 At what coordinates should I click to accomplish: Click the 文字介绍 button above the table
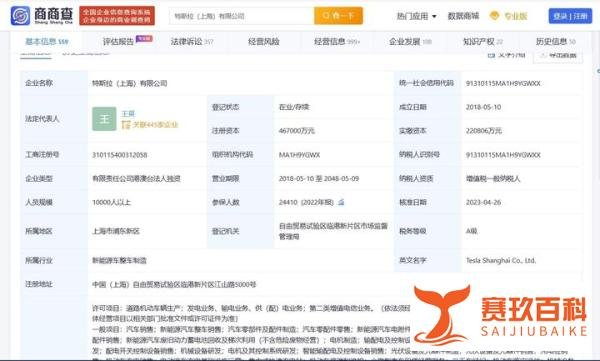507,56
